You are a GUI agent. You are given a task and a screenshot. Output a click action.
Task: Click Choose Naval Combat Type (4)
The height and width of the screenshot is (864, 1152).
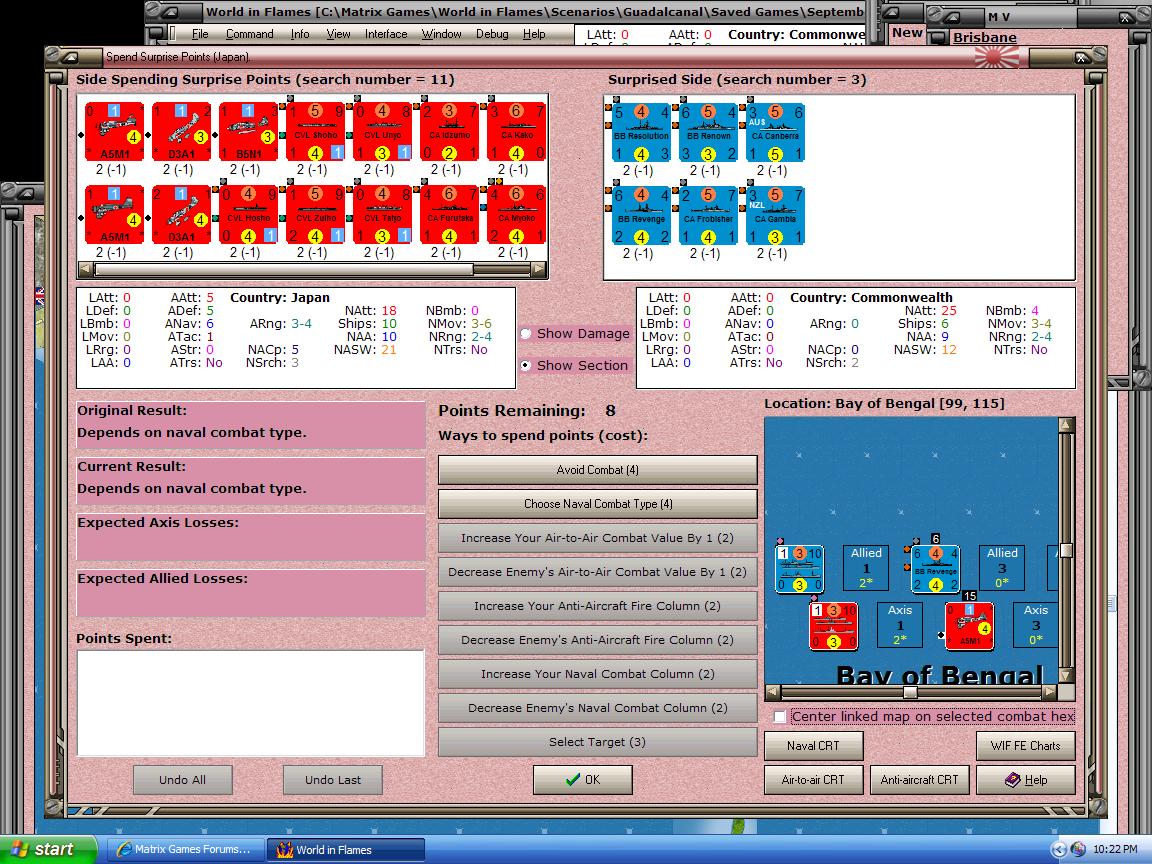pos(597,504)
